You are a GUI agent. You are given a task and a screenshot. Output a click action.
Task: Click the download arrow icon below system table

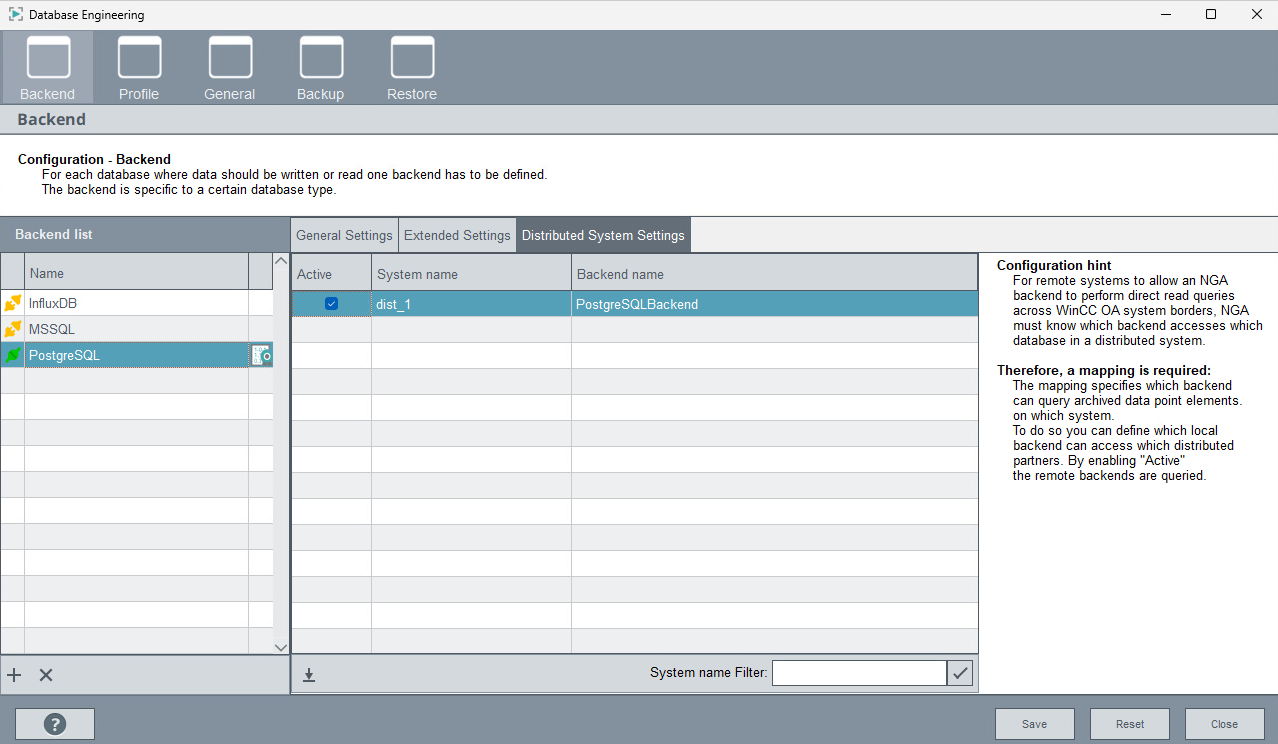309,675
